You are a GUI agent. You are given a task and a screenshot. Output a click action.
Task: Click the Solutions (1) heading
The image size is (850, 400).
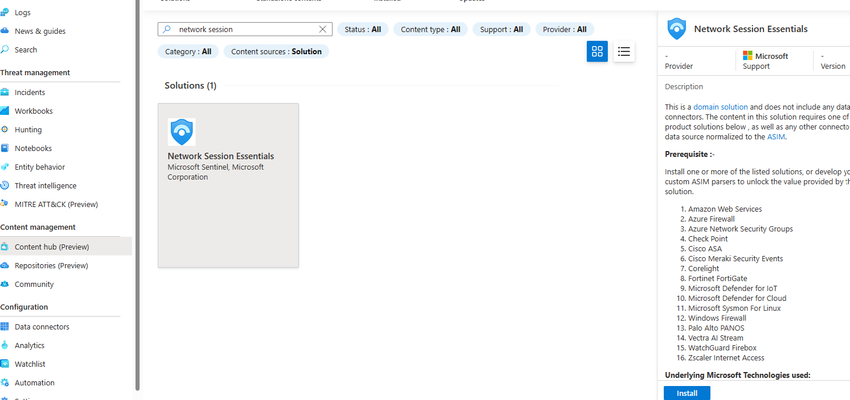(x=190, y=86)
